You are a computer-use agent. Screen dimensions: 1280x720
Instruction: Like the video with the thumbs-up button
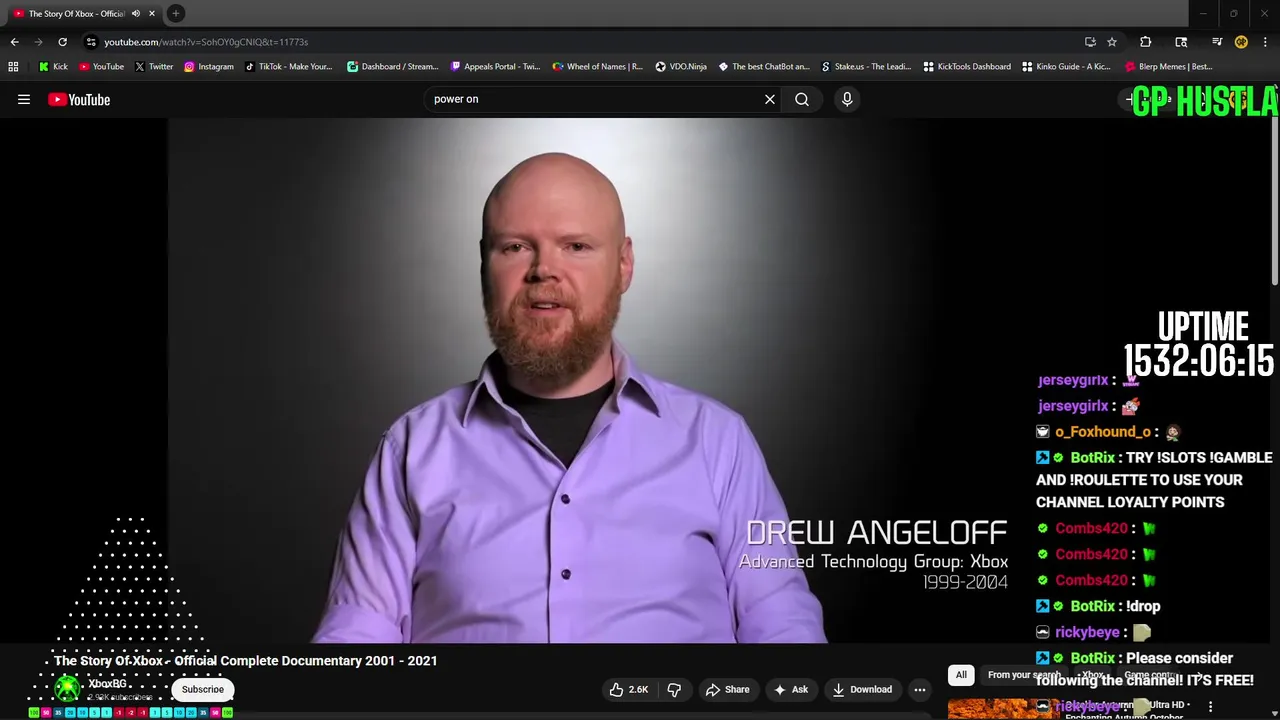tap(629, 689)
